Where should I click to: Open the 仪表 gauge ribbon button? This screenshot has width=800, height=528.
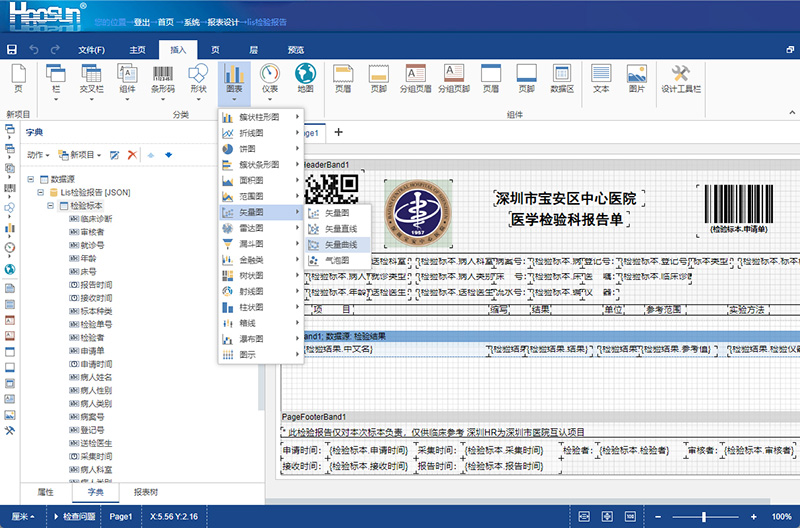tap(269, 82)
